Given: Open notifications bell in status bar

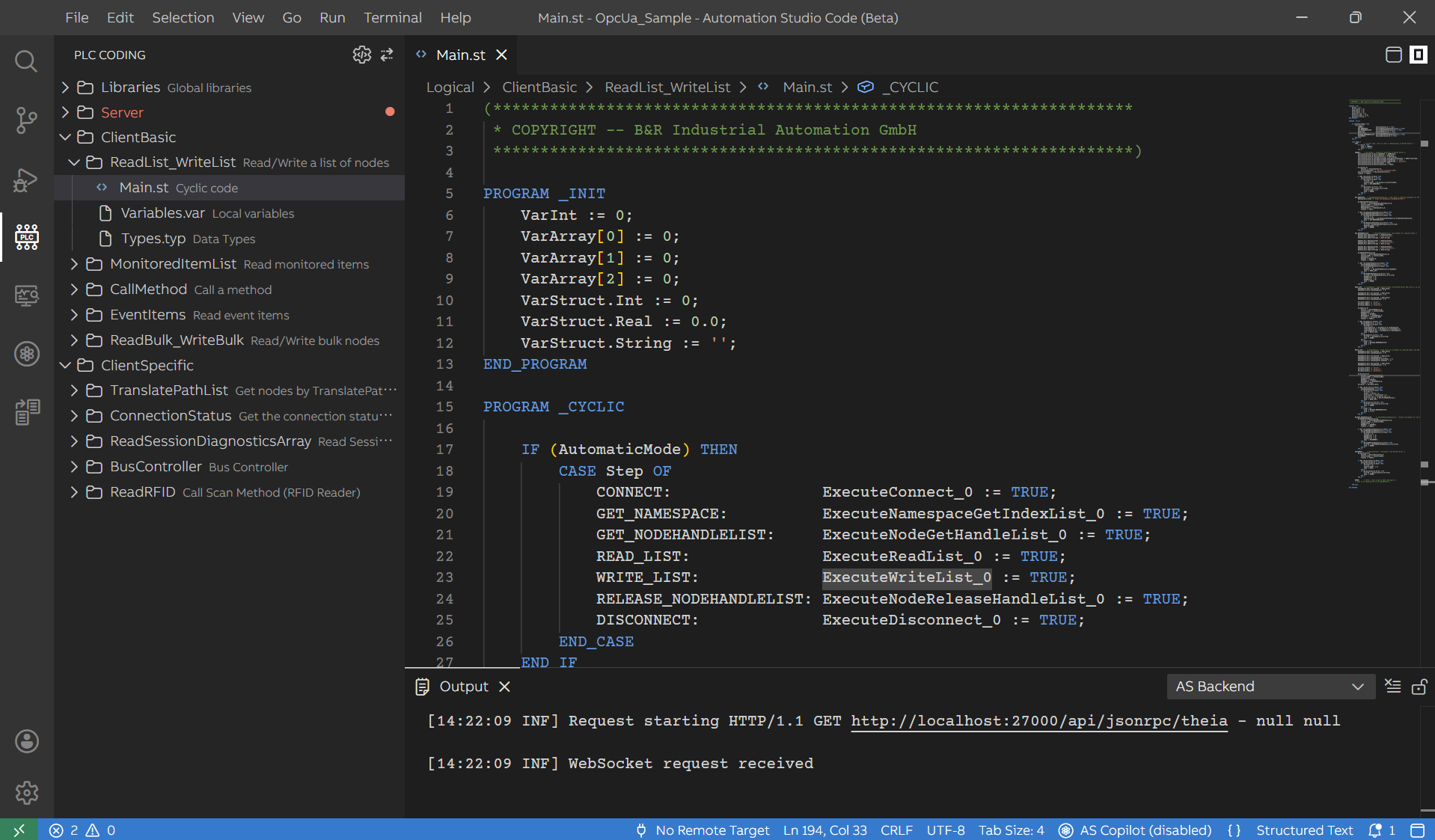Looking at the screenshot, I should [x=1381, y=830].
